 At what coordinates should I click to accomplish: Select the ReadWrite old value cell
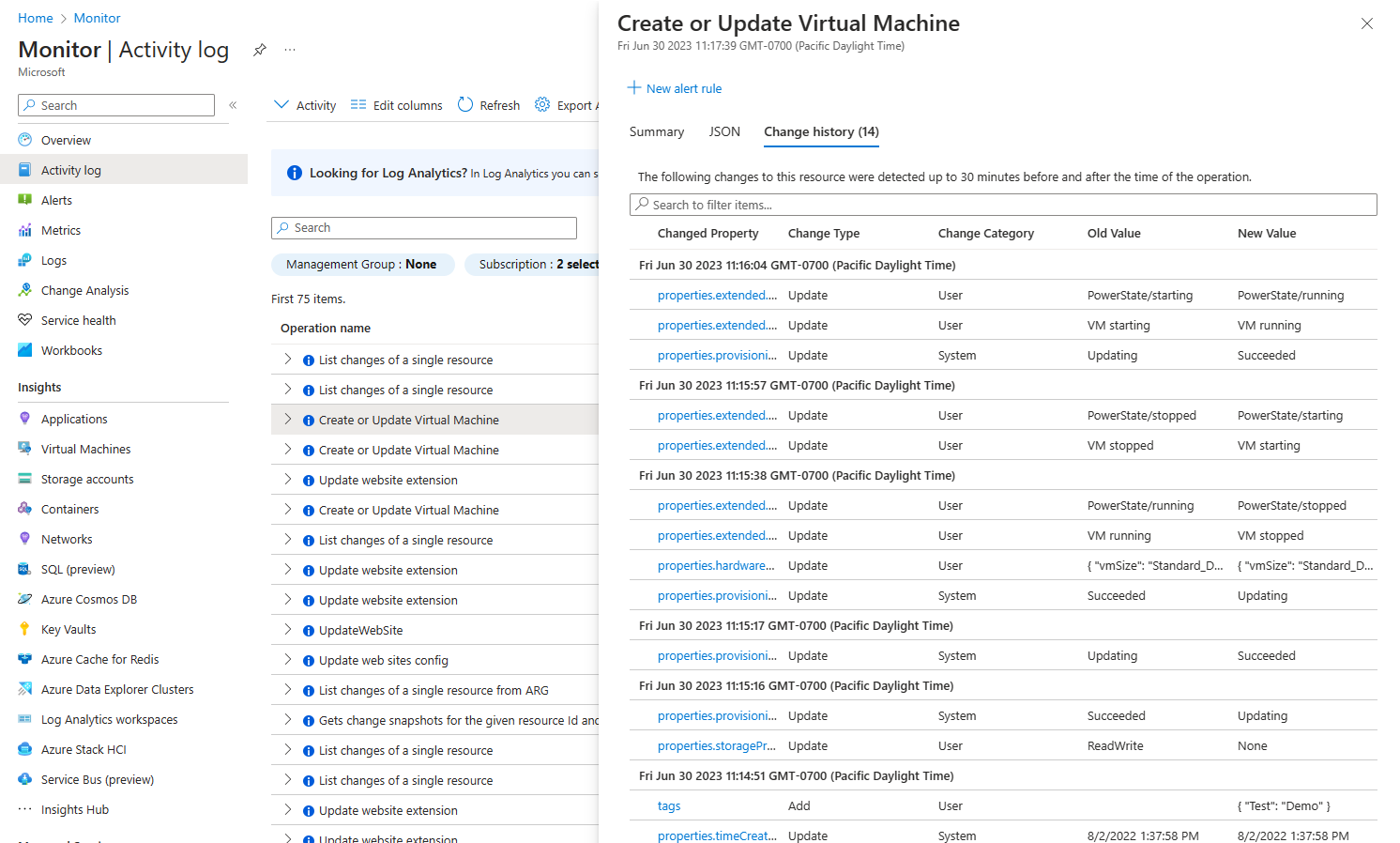click(1115, 745)
